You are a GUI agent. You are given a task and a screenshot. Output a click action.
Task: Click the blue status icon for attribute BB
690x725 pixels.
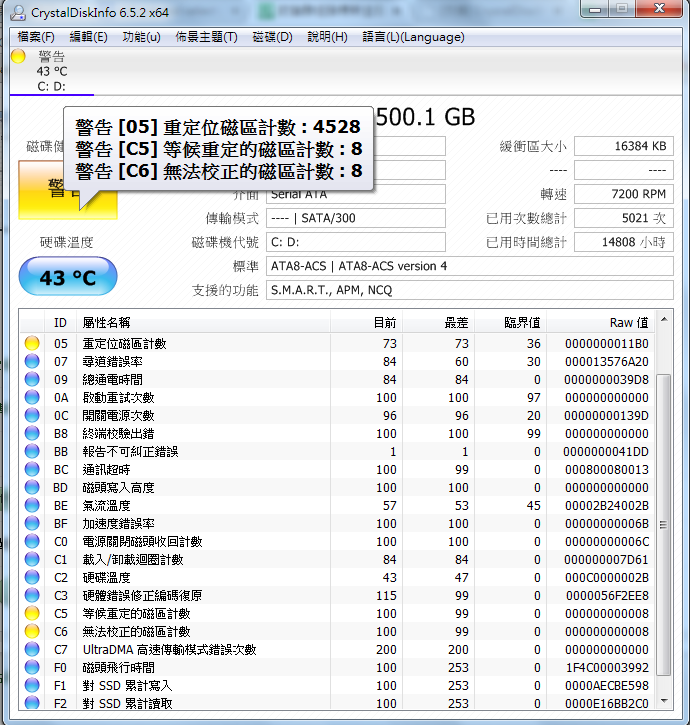click(x=32, y=451)
